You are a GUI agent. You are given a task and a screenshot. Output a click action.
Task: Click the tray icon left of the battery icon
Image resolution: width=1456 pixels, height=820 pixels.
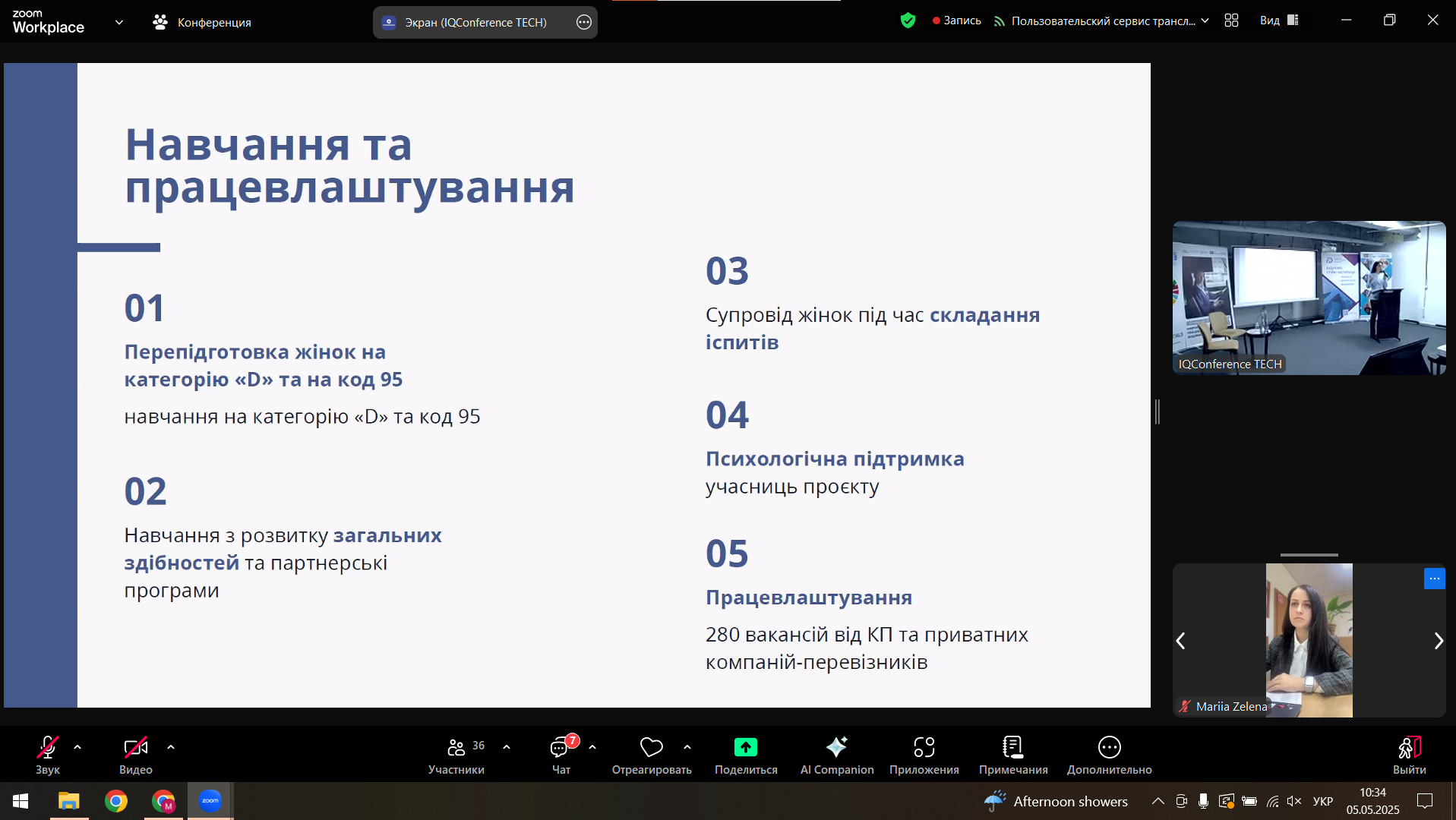(1227, 801)
